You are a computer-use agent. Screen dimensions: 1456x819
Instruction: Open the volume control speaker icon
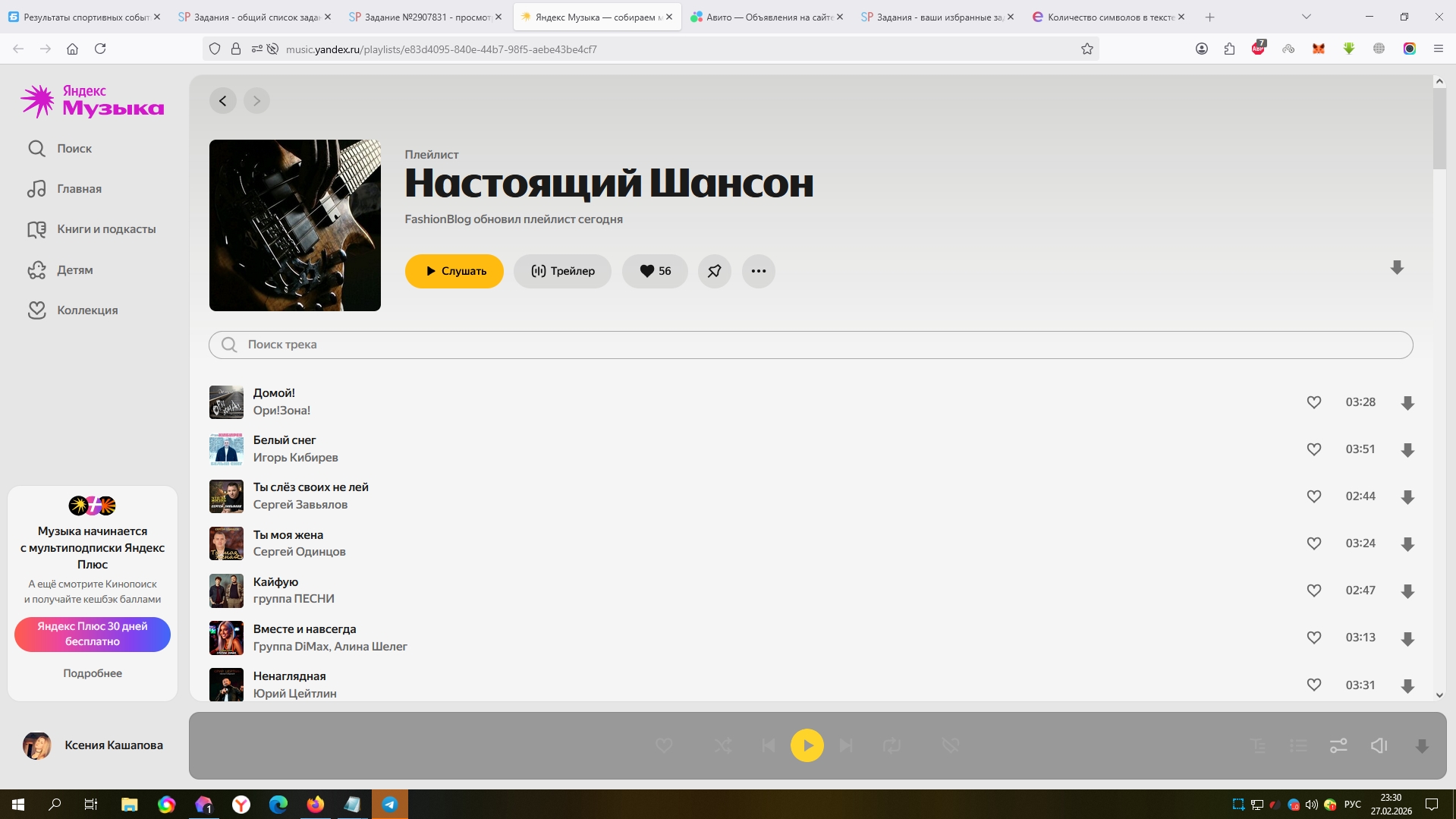point(1379,746)
